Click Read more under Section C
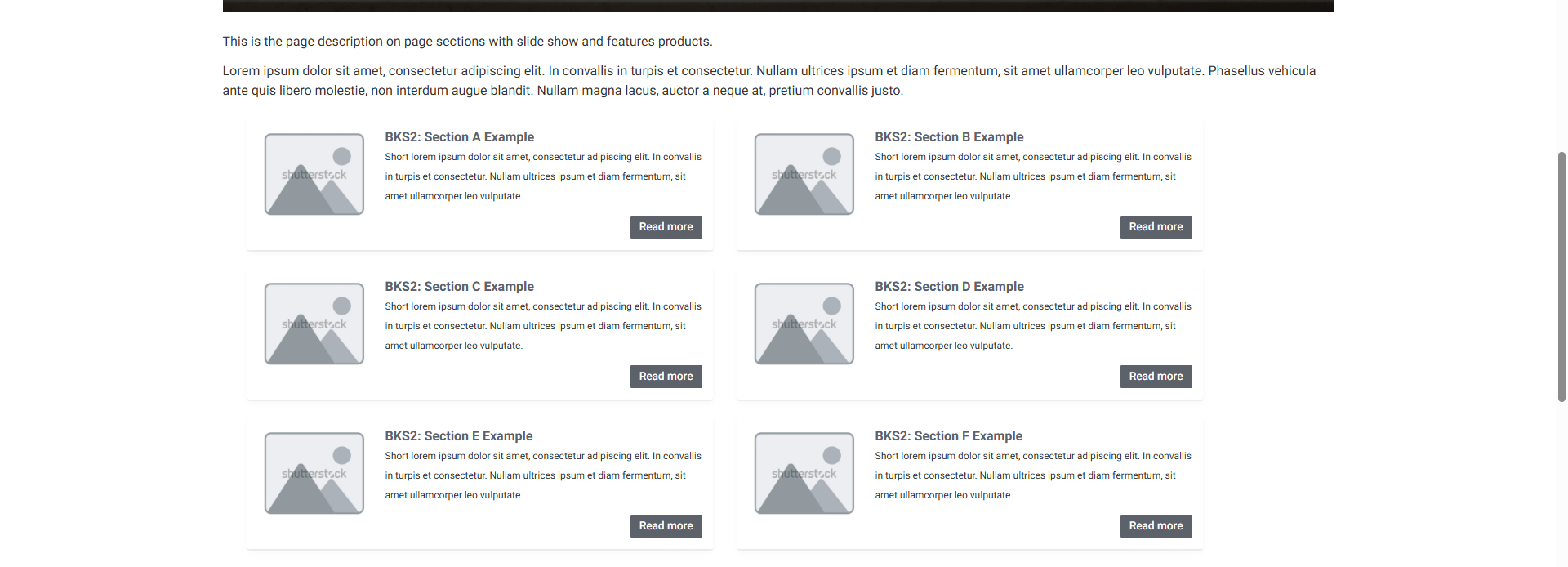The image size is (1568, 567). click(666, 377)
